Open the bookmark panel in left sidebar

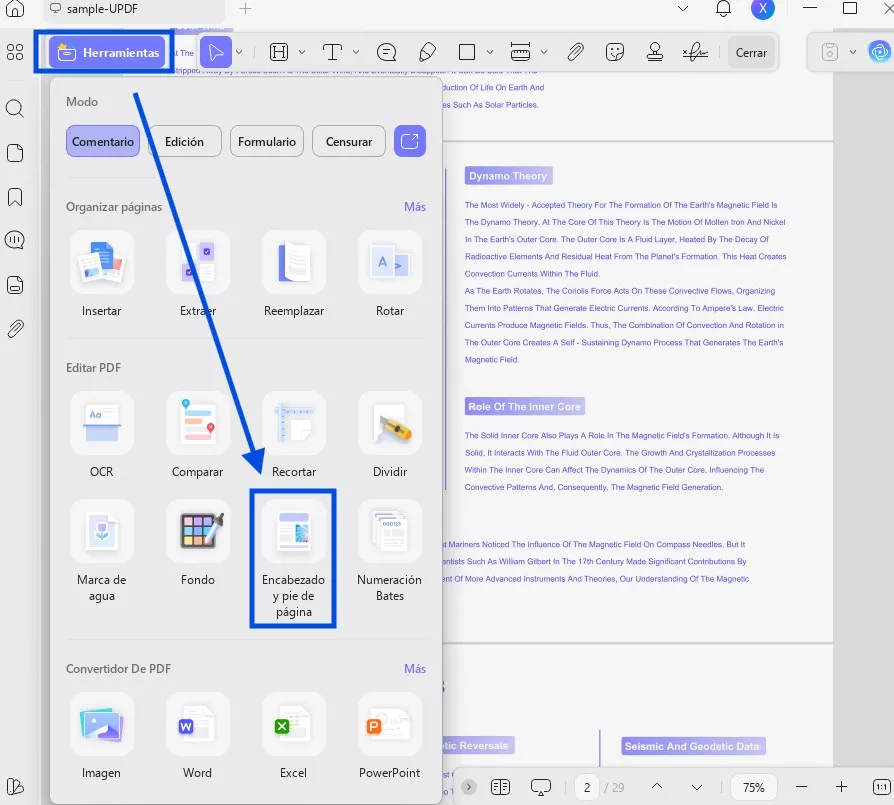pyautogui.click(x=15, y=197)
